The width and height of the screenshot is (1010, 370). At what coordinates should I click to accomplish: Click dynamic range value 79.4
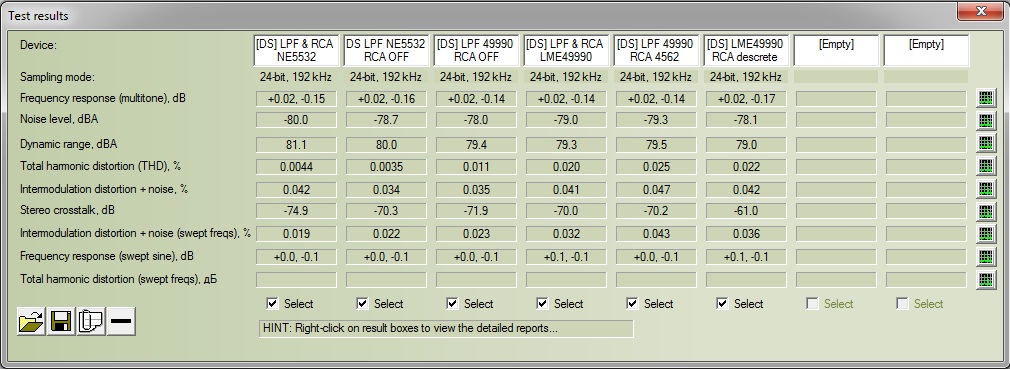pyautogui.click(x=476, y=144)
